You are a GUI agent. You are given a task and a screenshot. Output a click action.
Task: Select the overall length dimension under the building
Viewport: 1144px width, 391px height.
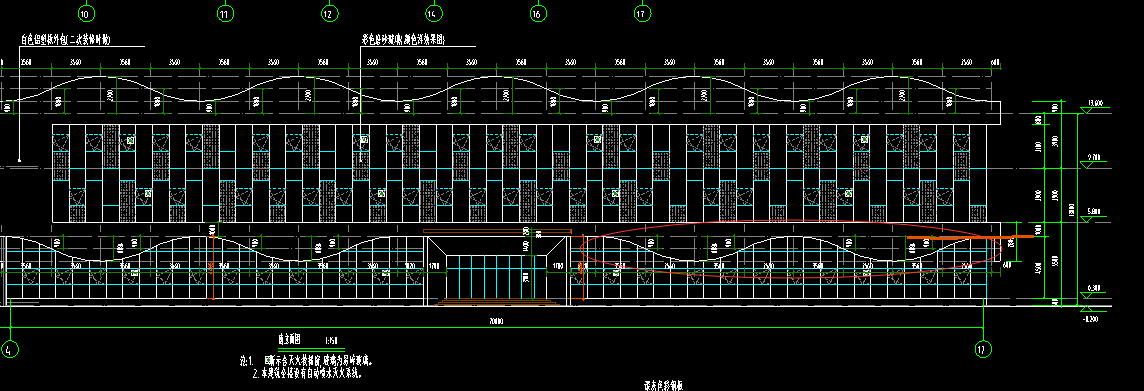(x=495, y=321)
